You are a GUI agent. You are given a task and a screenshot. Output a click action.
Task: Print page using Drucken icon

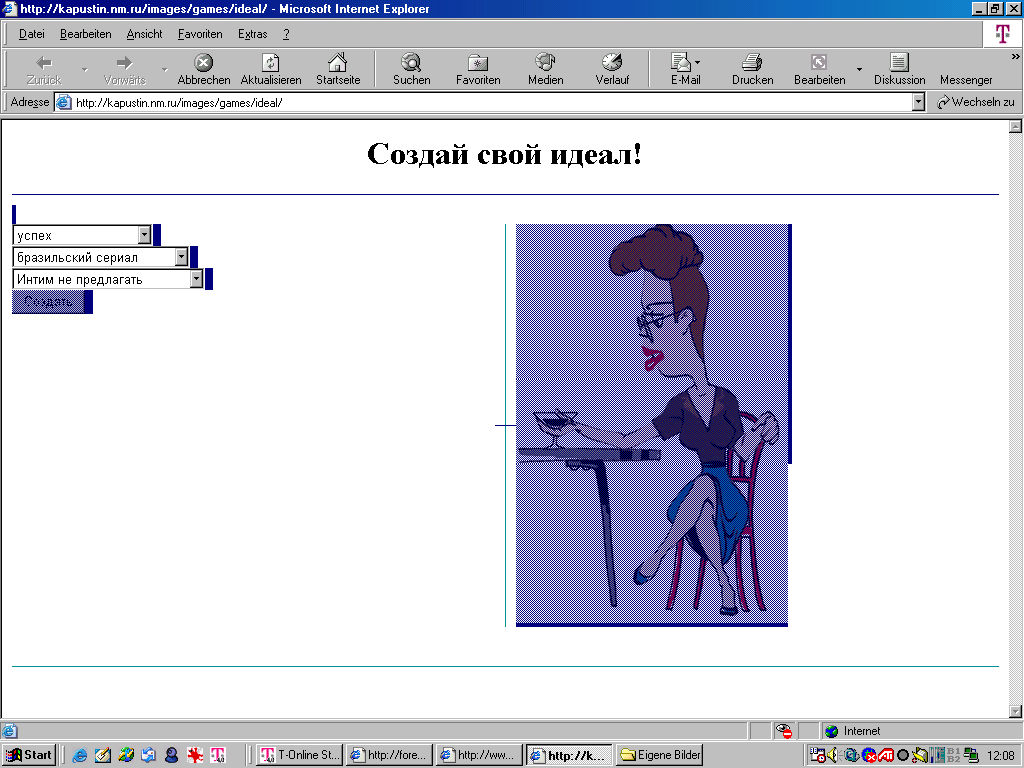pyautogui.click(x=752, y=63)
